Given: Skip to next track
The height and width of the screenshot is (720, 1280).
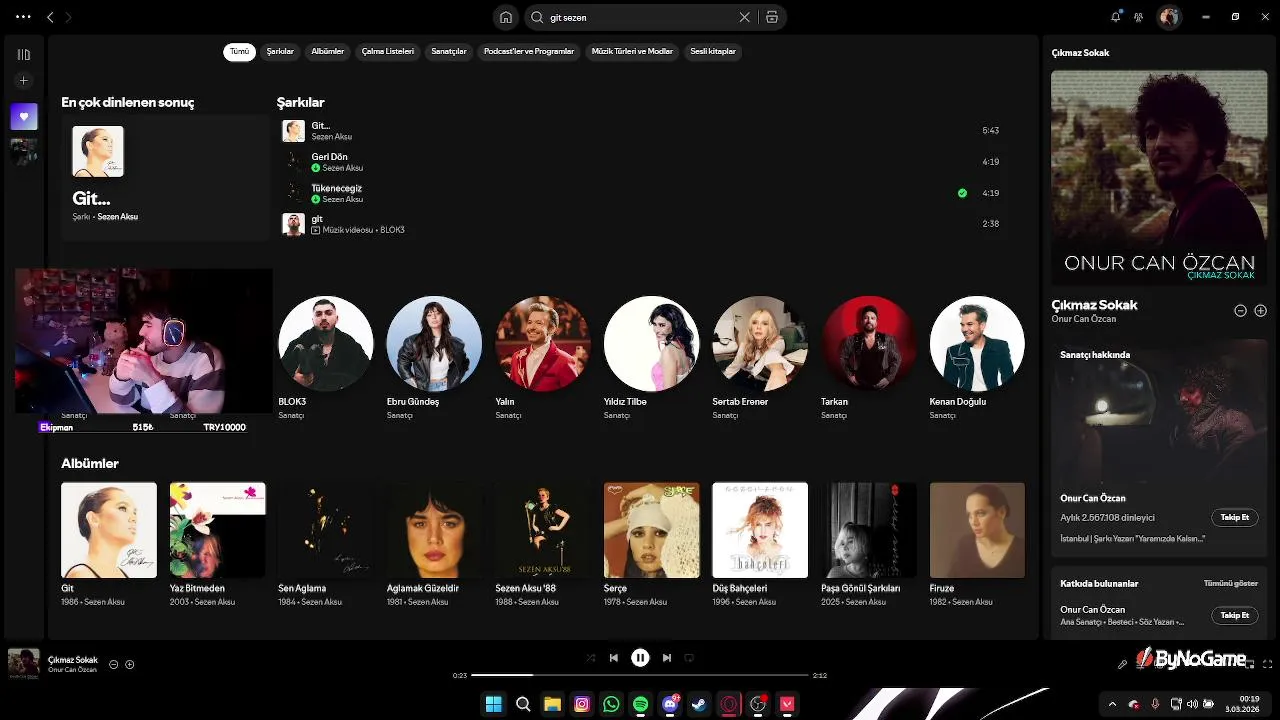Looking at the screenshot, I should coord(667,658).
